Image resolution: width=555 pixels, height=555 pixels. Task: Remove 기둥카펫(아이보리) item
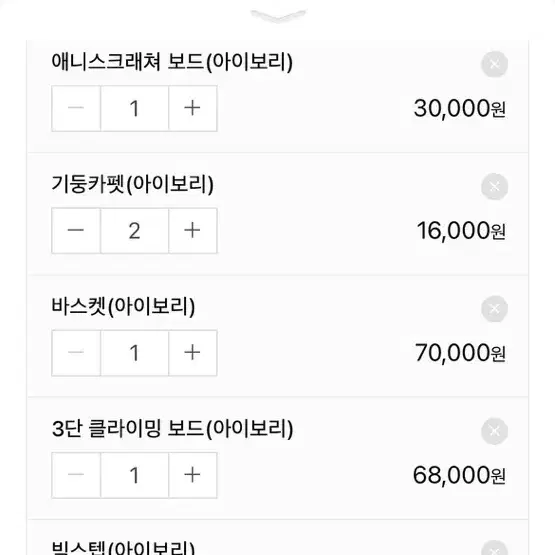[494, 187]
